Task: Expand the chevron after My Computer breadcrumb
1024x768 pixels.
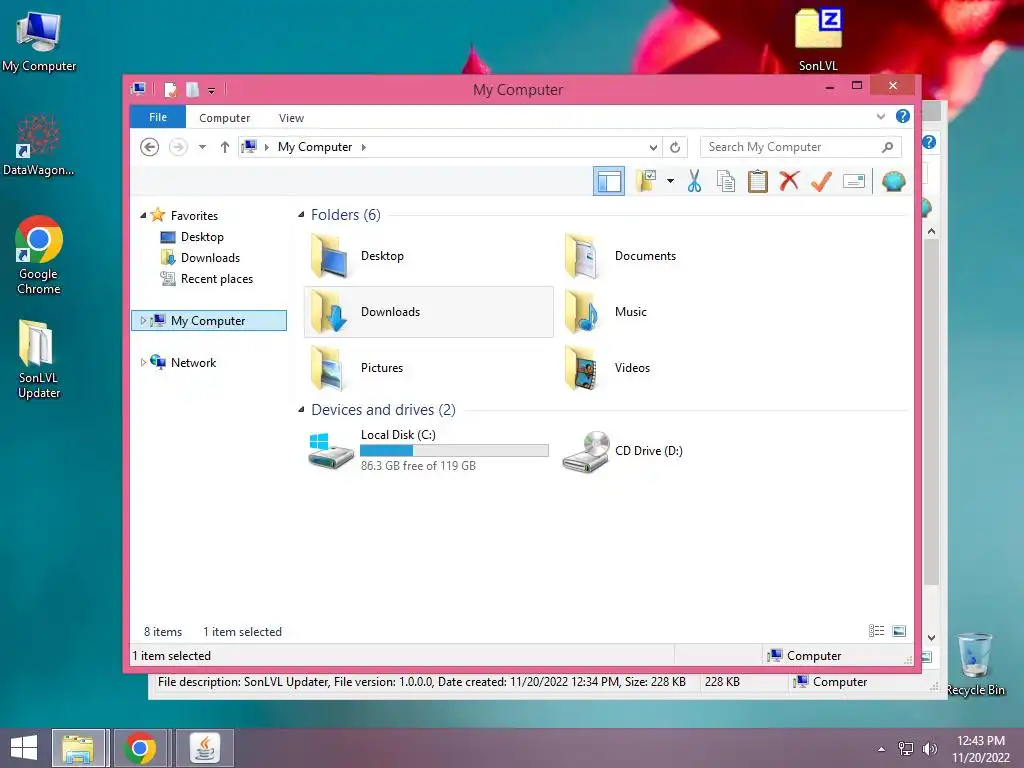Action: coord(364,147)
